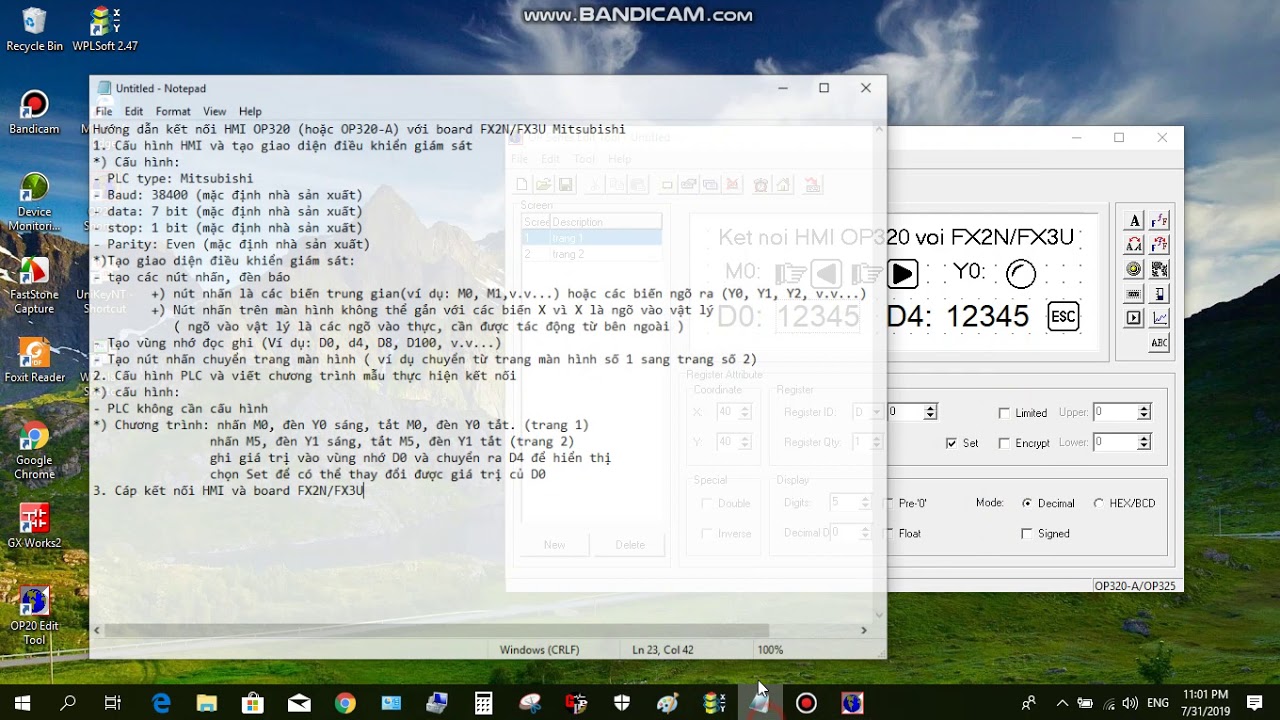Click the ENG language indicator in tray

pyautogui.click(x=1158, y=703)
